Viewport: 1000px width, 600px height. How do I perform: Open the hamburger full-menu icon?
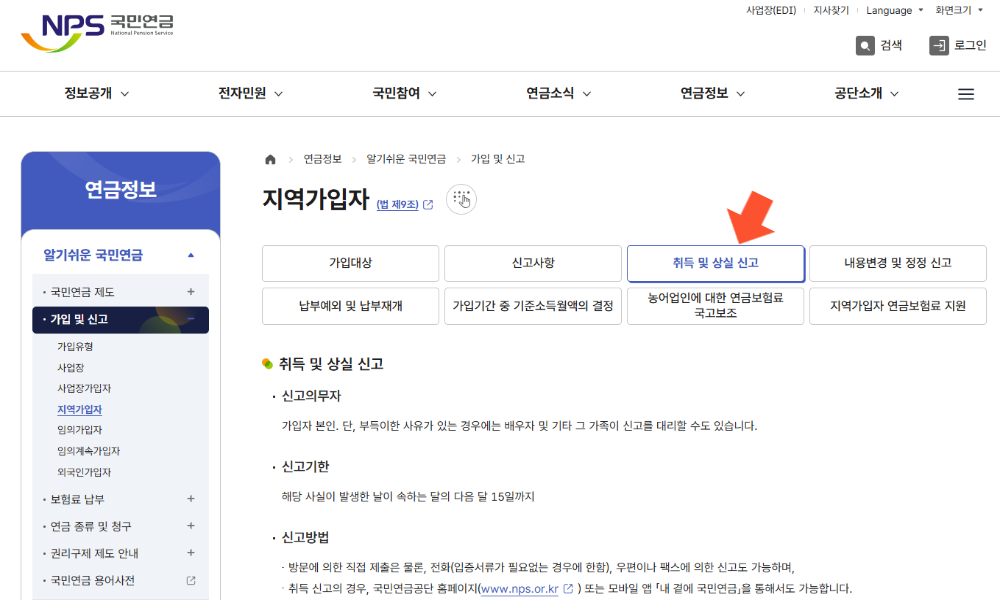tap(965, 93)
